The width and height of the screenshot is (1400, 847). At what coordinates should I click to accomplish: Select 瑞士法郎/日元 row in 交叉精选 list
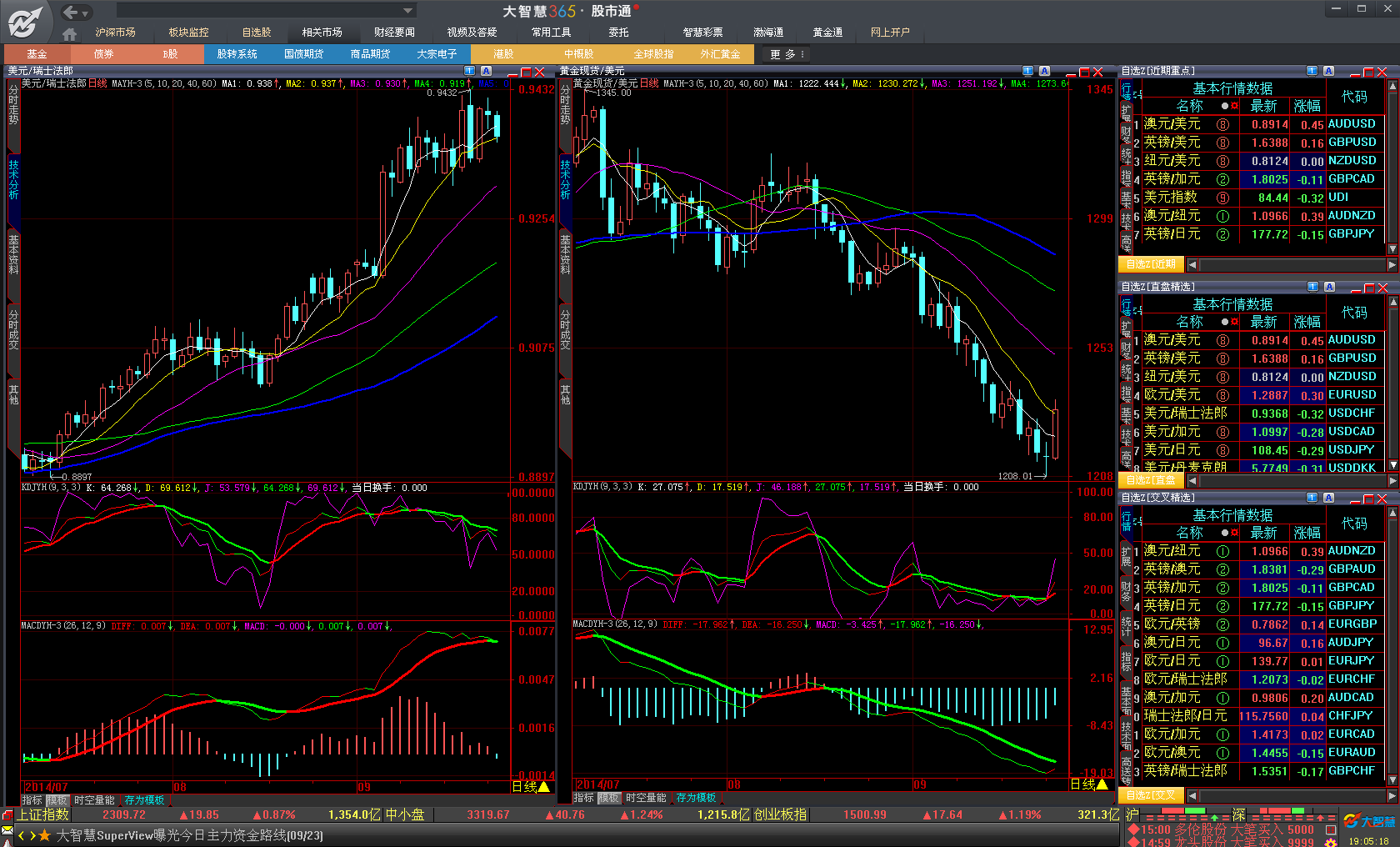[1262, 716]
